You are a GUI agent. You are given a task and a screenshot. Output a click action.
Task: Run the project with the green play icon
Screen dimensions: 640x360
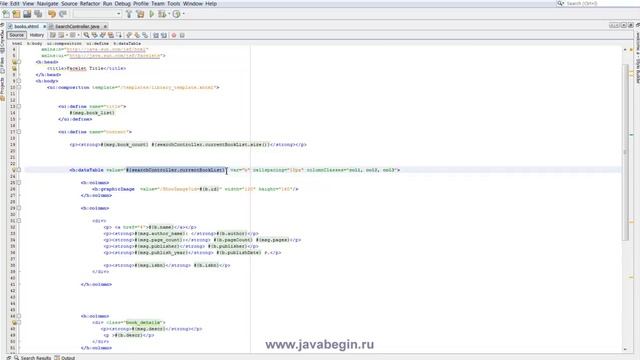pos(151,14)
